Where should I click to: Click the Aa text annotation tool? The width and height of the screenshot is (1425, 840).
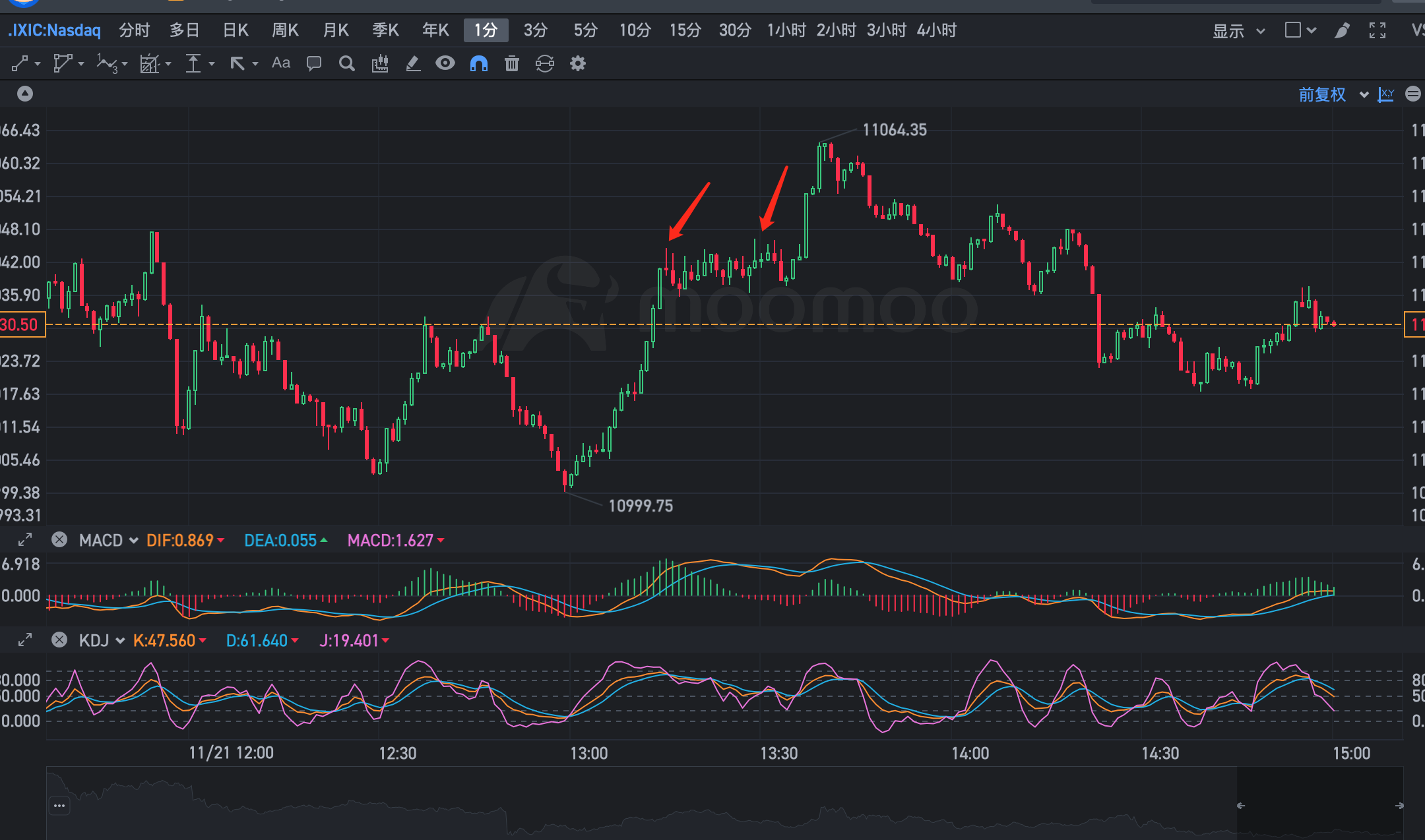281,63
